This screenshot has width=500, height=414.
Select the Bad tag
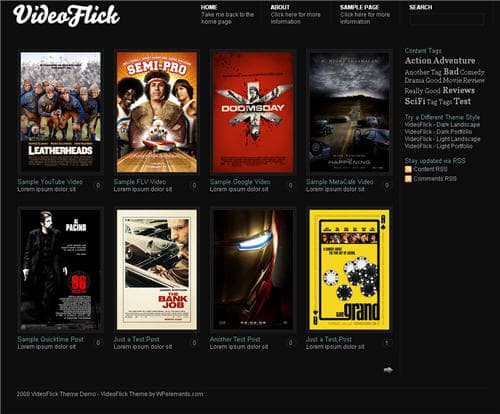coord(451,71)
